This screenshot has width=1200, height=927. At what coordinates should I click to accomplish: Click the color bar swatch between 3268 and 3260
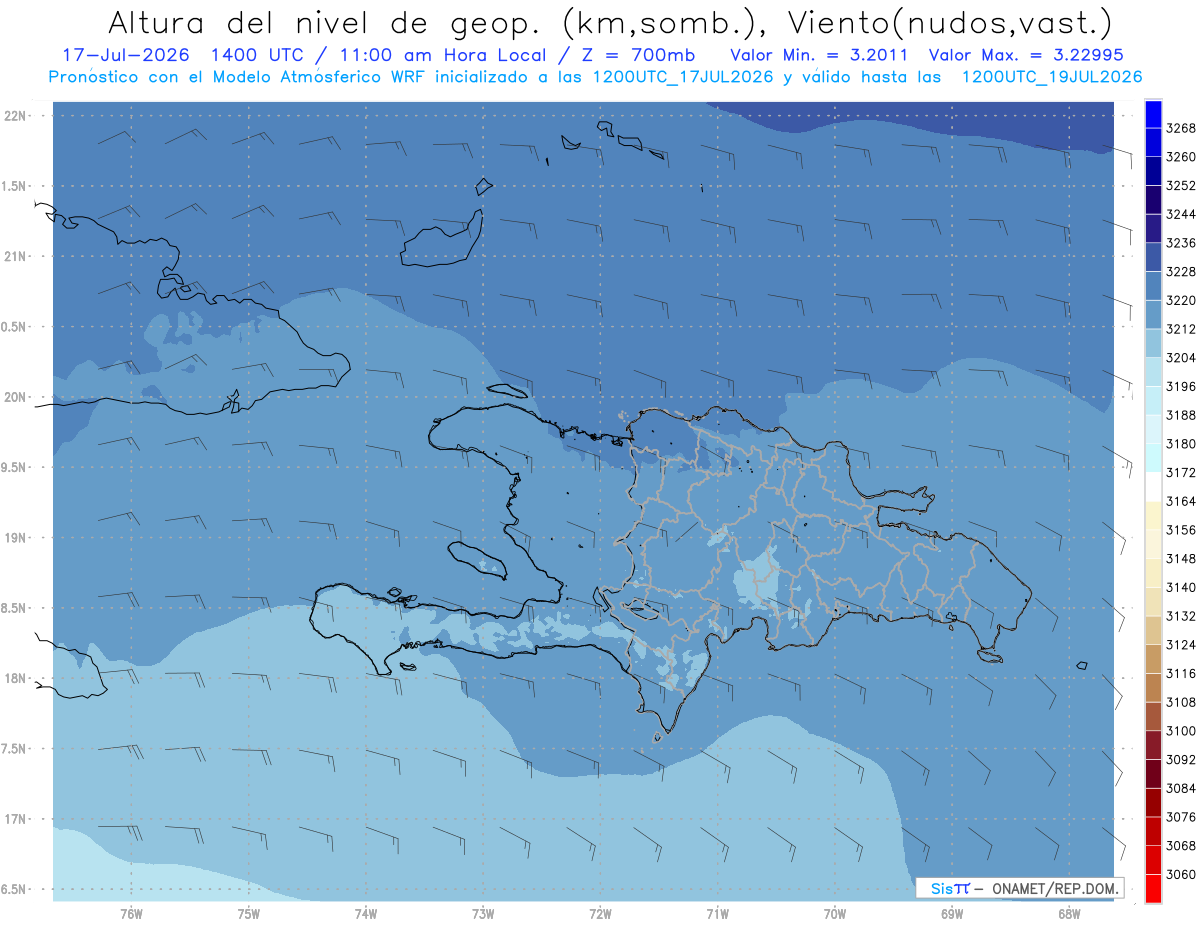coord(1153,143)
